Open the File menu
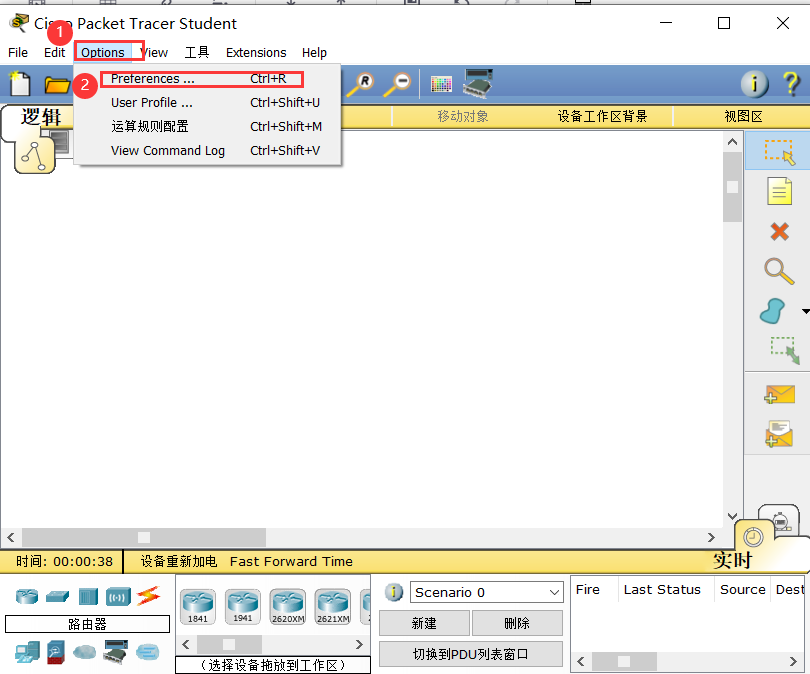 18,53
